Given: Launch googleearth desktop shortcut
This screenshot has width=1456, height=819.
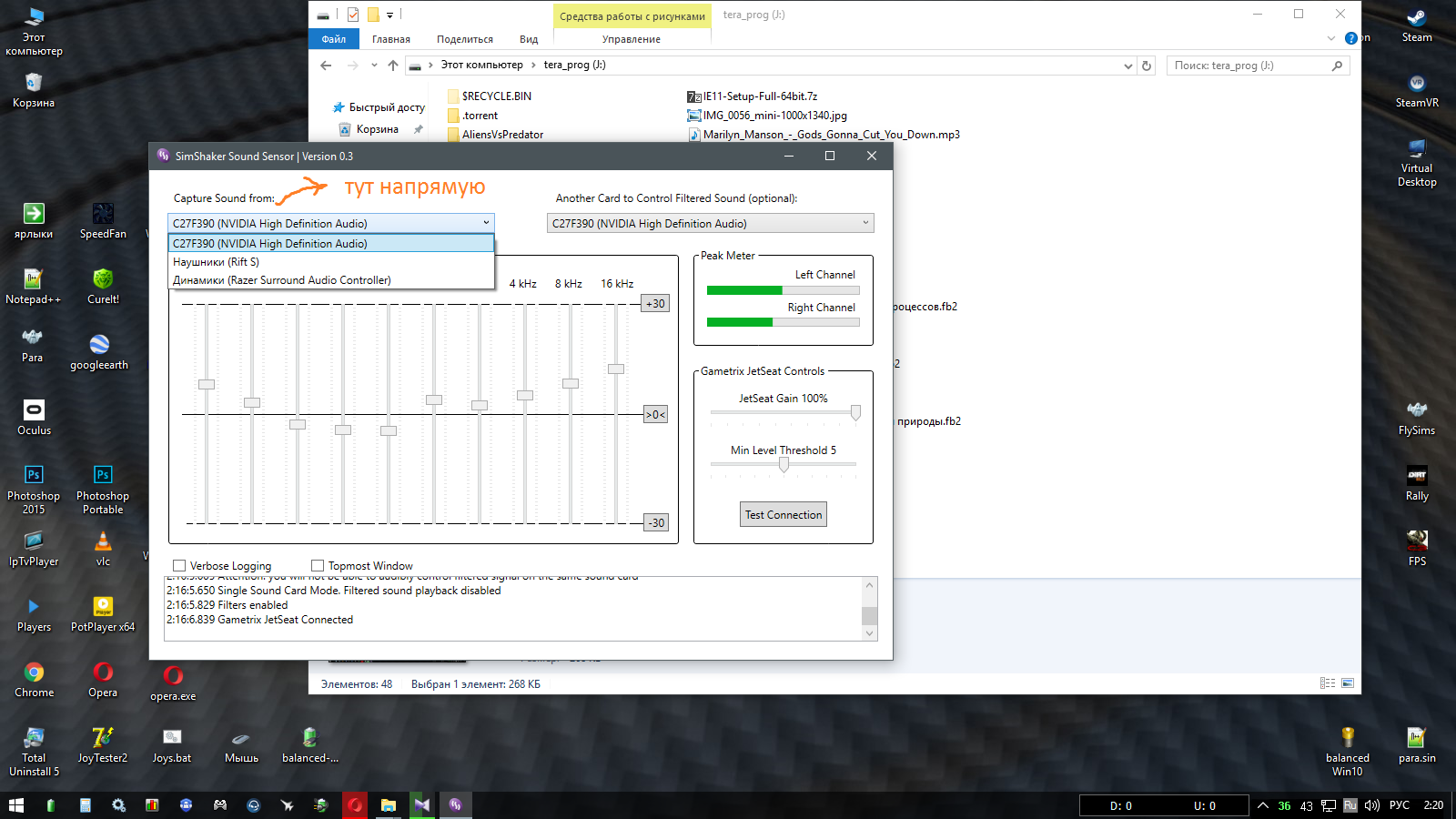Looking at the screenshot, I should tap(99, 352).
